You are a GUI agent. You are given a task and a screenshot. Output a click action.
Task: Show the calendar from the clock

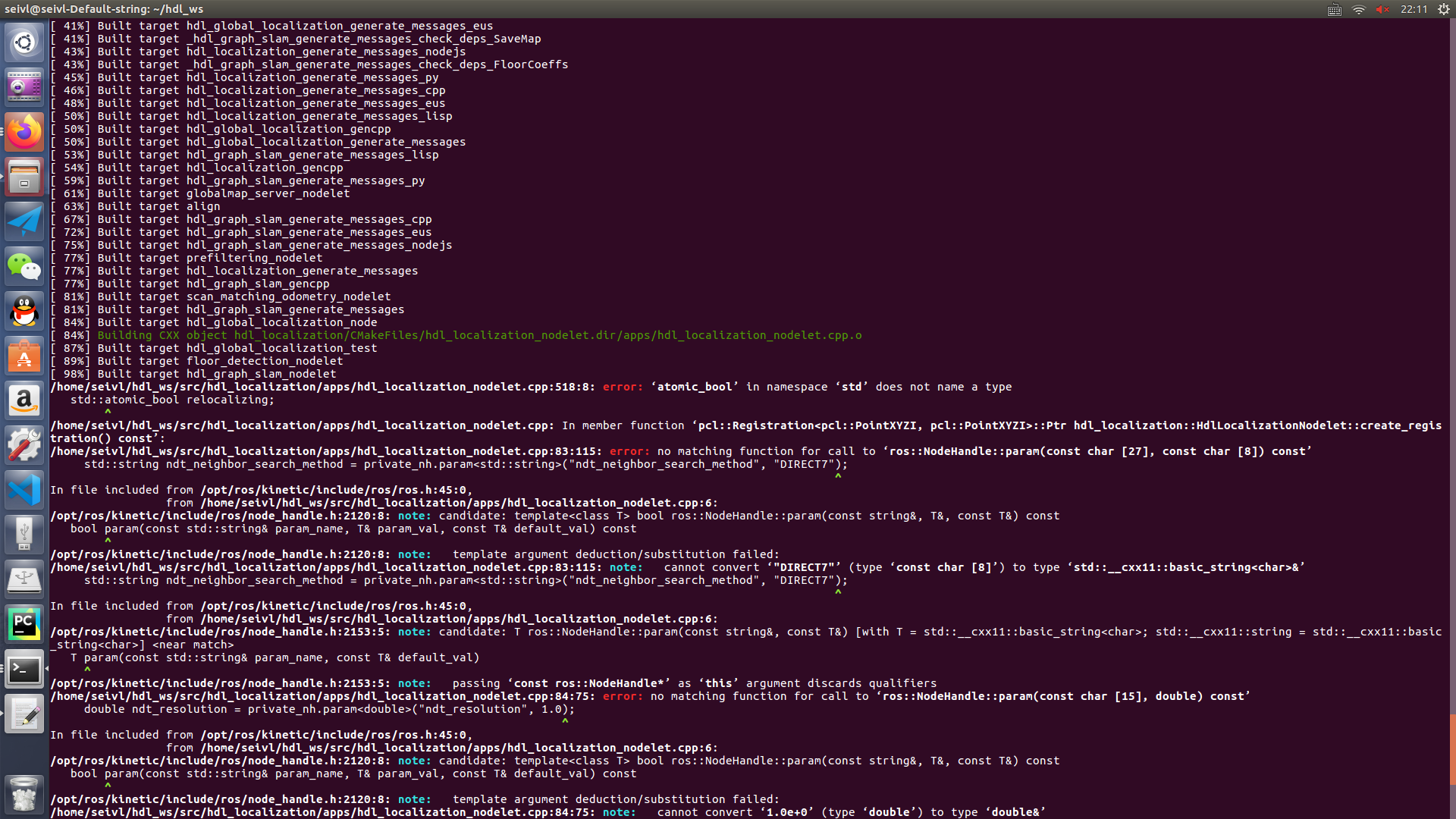pos(1415,9)
